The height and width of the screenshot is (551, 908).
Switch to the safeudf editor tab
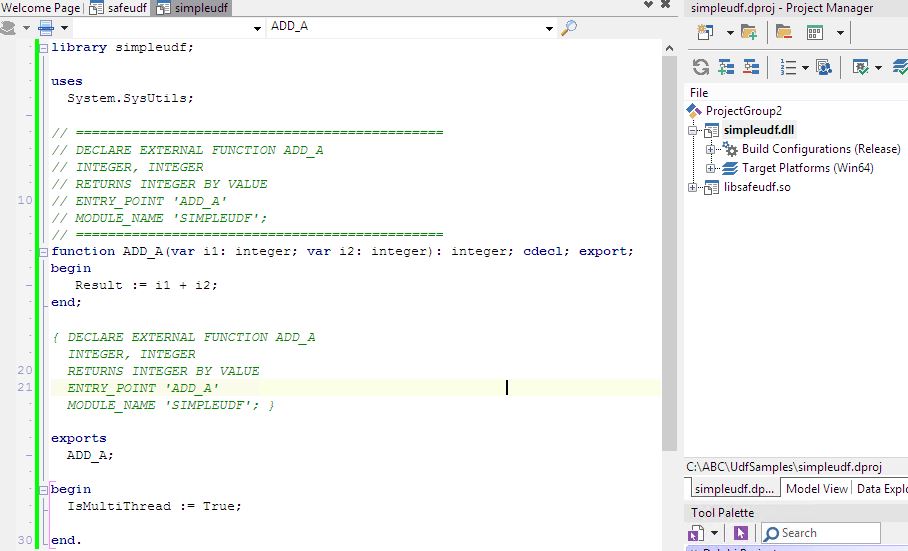coord(118,8)
